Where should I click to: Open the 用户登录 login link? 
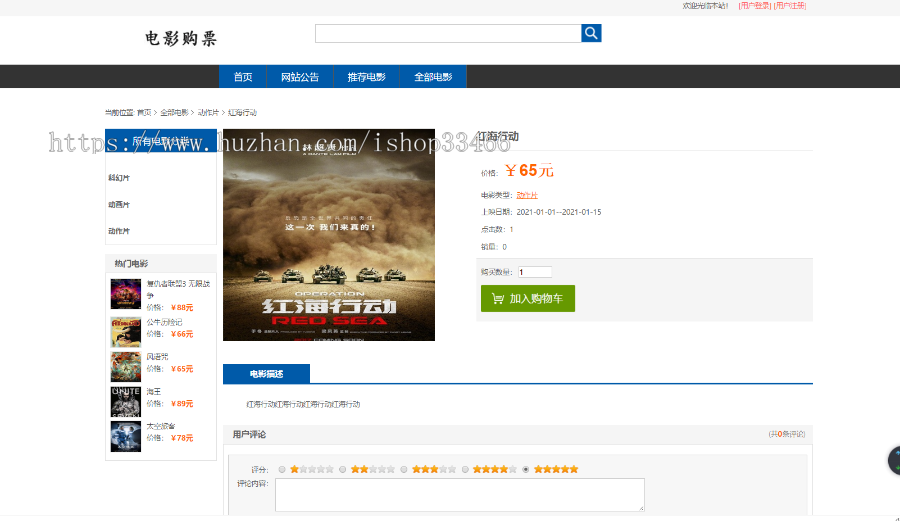point(754,6)
